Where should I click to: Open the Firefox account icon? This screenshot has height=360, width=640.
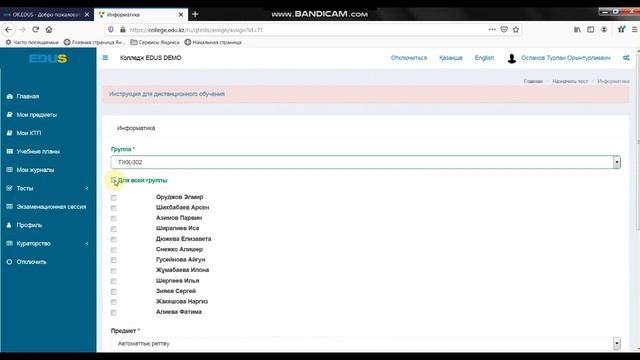coord(604,30)
